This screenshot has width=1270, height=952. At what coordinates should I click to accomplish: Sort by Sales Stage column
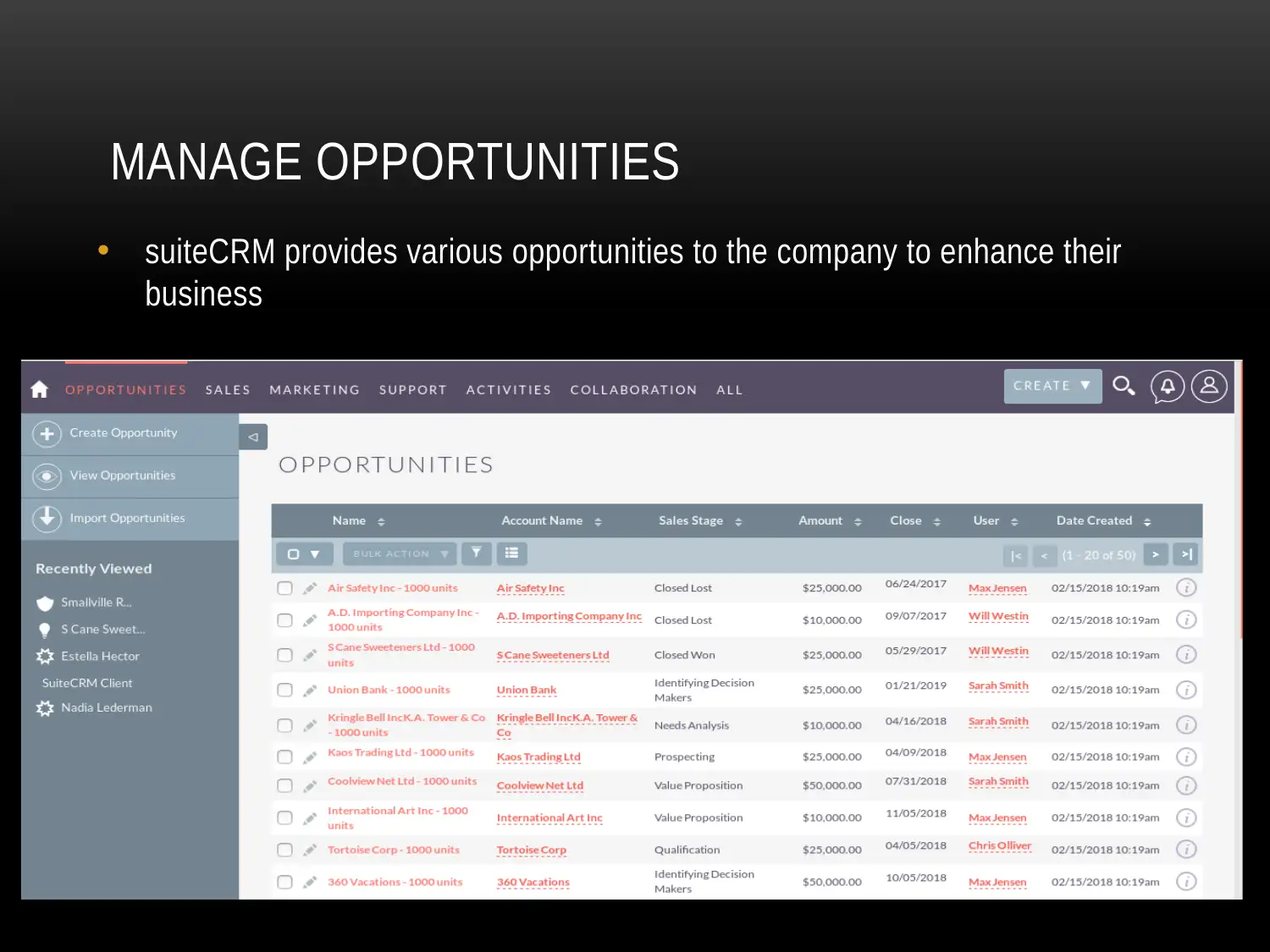(x=700, y=520)
